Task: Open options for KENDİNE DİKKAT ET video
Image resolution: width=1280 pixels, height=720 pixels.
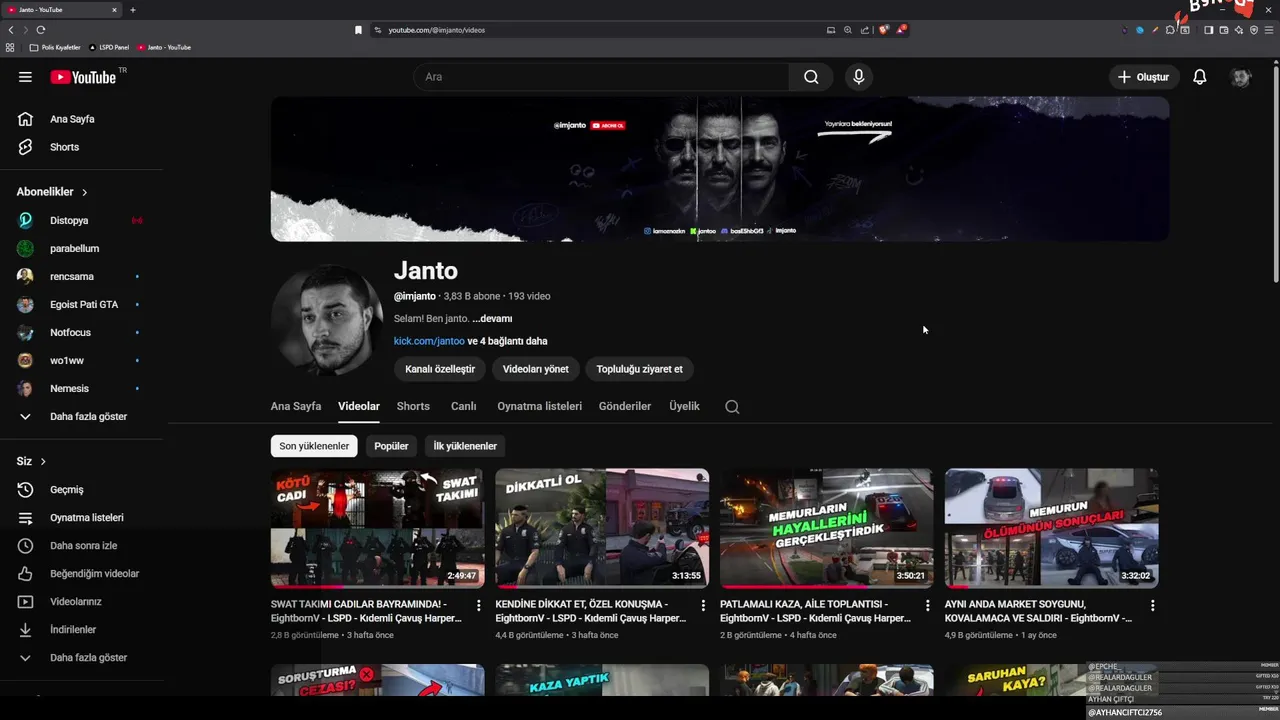Action: [x=703, y=606]
